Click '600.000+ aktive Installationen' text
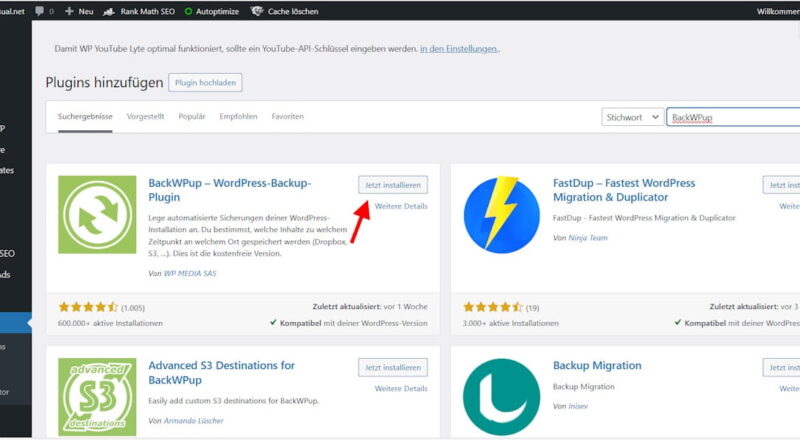 (110, 323)
